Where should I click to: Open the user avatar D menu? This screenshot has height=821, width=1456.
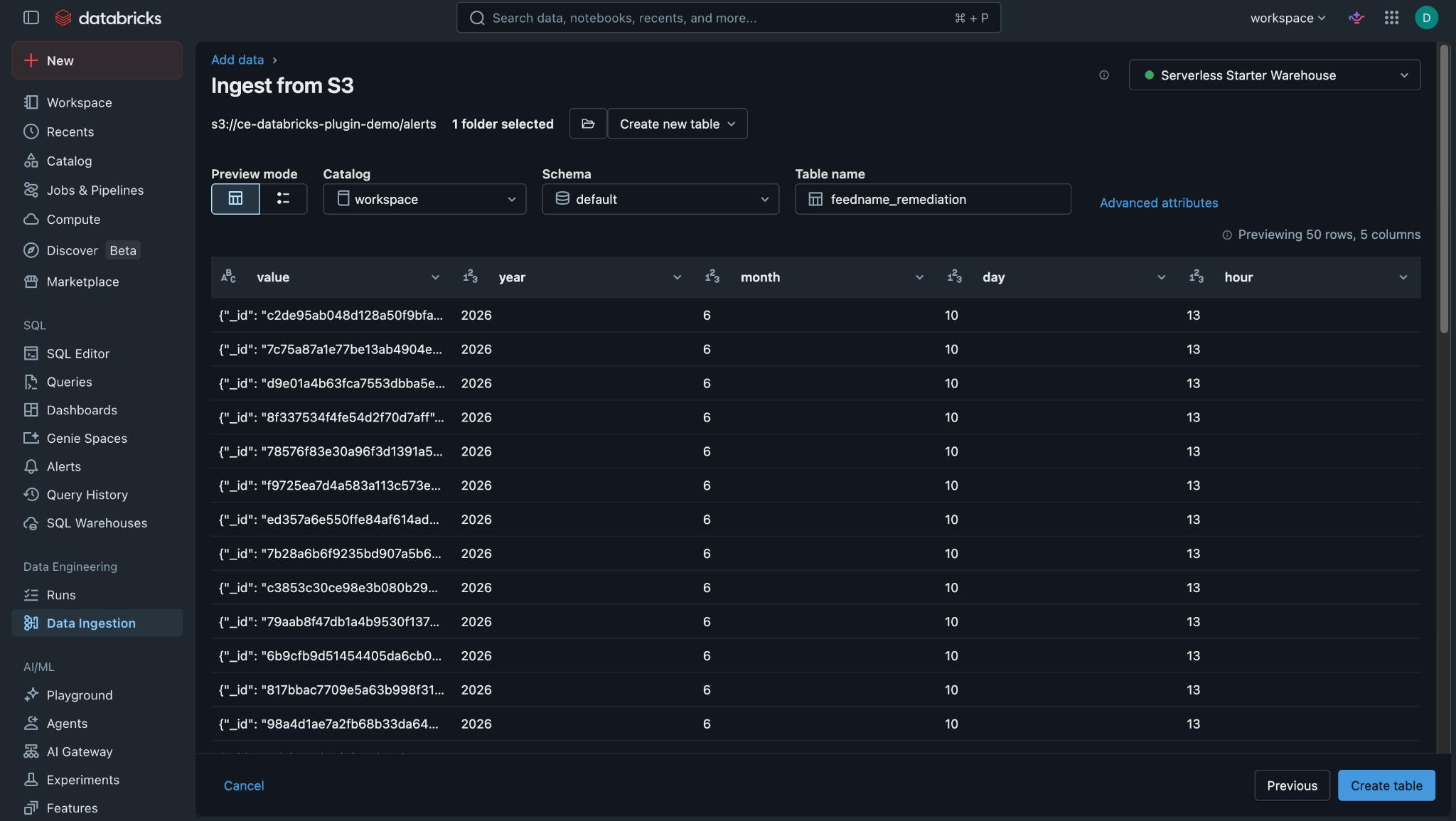1426,18
